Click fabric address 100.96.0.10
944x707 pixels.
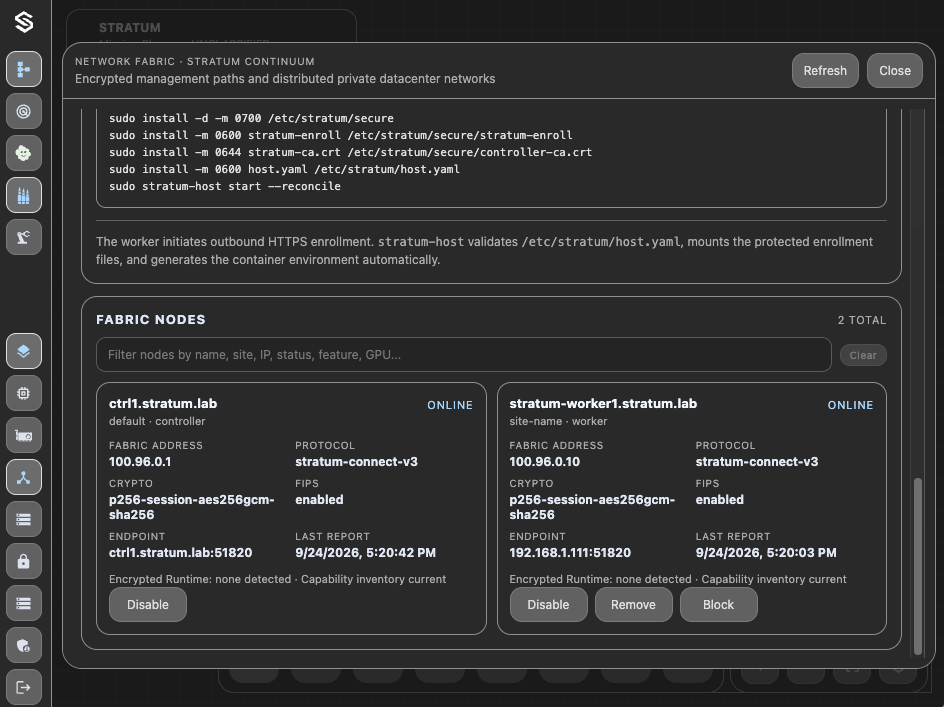point(544,462)
